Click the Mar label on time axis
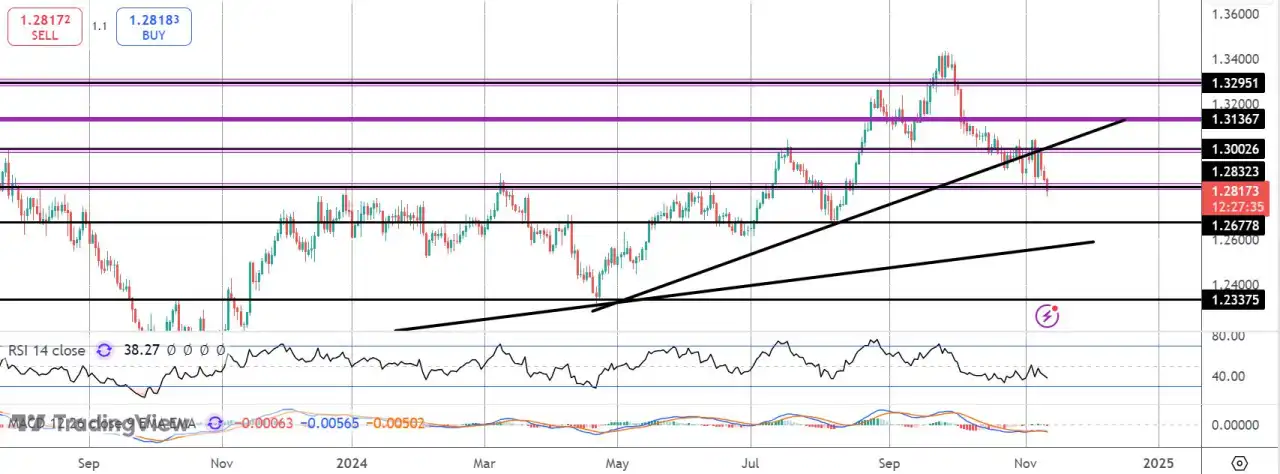Viewport: 1280px width, 474px height. pos(485,463)
